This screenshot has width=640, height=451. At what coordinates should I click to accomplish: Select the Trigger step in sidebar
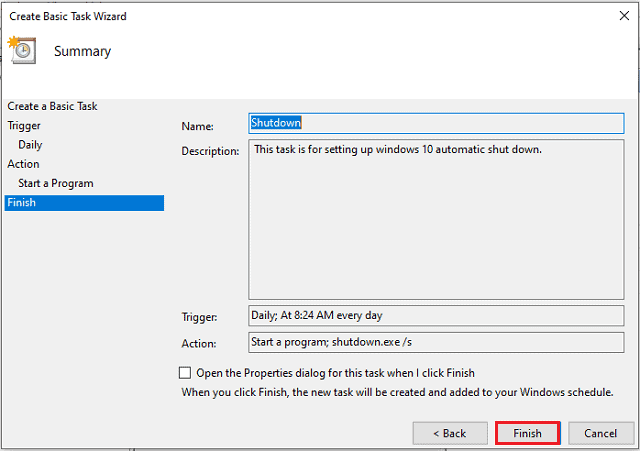tap(24, 126)
